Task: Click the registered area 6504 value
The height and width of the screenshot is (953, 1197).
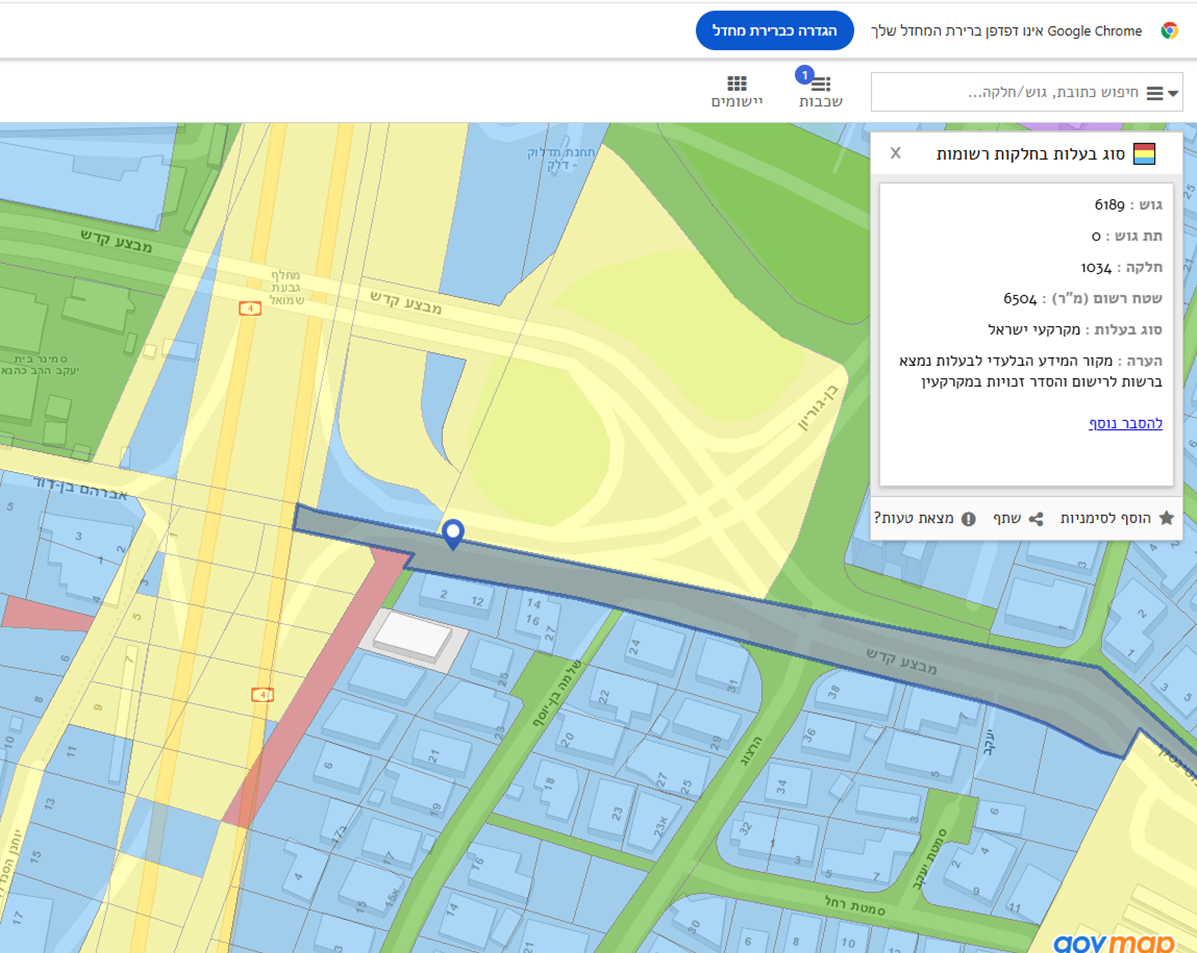Action: [1020, 299]
